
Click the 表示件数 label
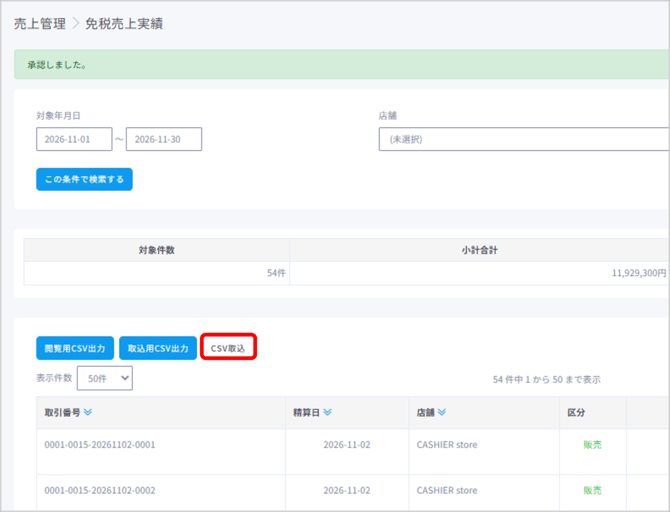click(54, 378)
